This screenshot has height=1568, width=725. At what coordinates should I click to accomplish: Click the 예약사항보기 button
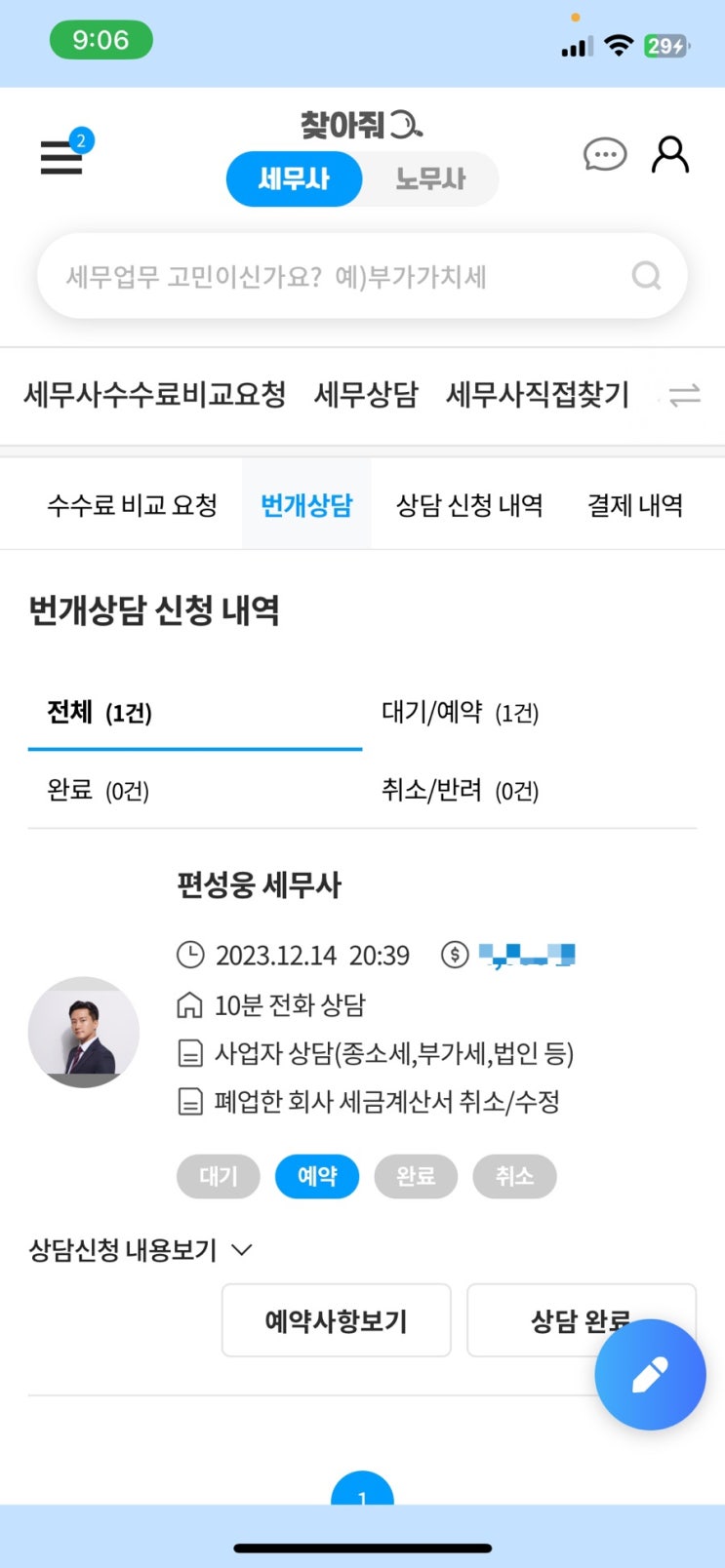pos(336,1320)
